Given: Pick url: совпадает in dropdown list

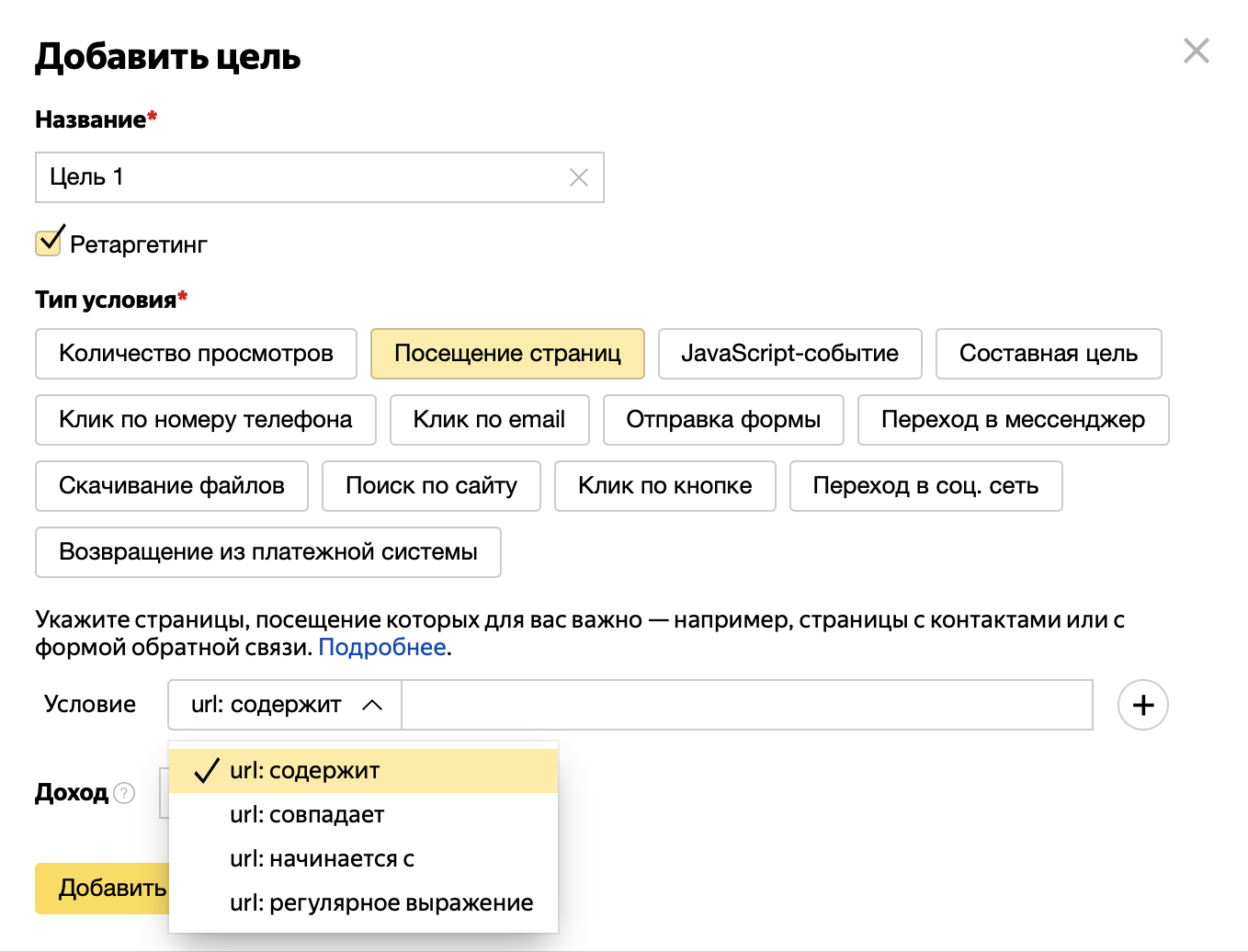Looking at the screenshot, I should click(364, 814).
